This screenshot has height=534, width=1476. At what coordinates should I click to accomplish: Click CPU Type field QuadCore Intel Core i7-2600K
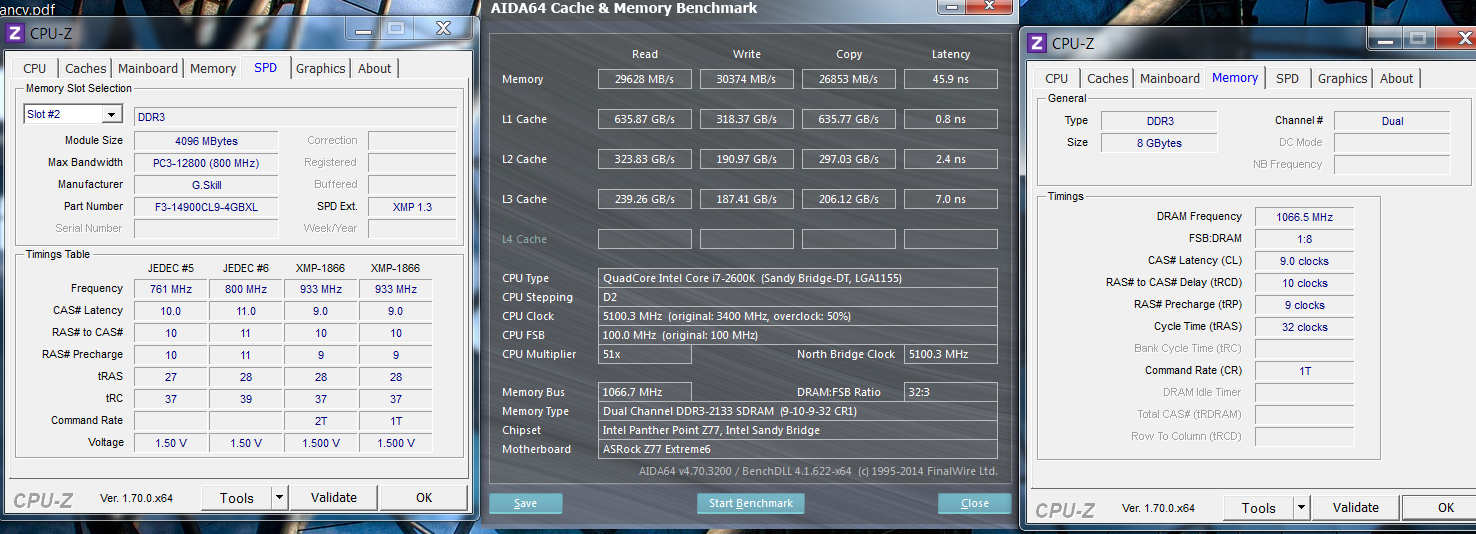[798, 278]
